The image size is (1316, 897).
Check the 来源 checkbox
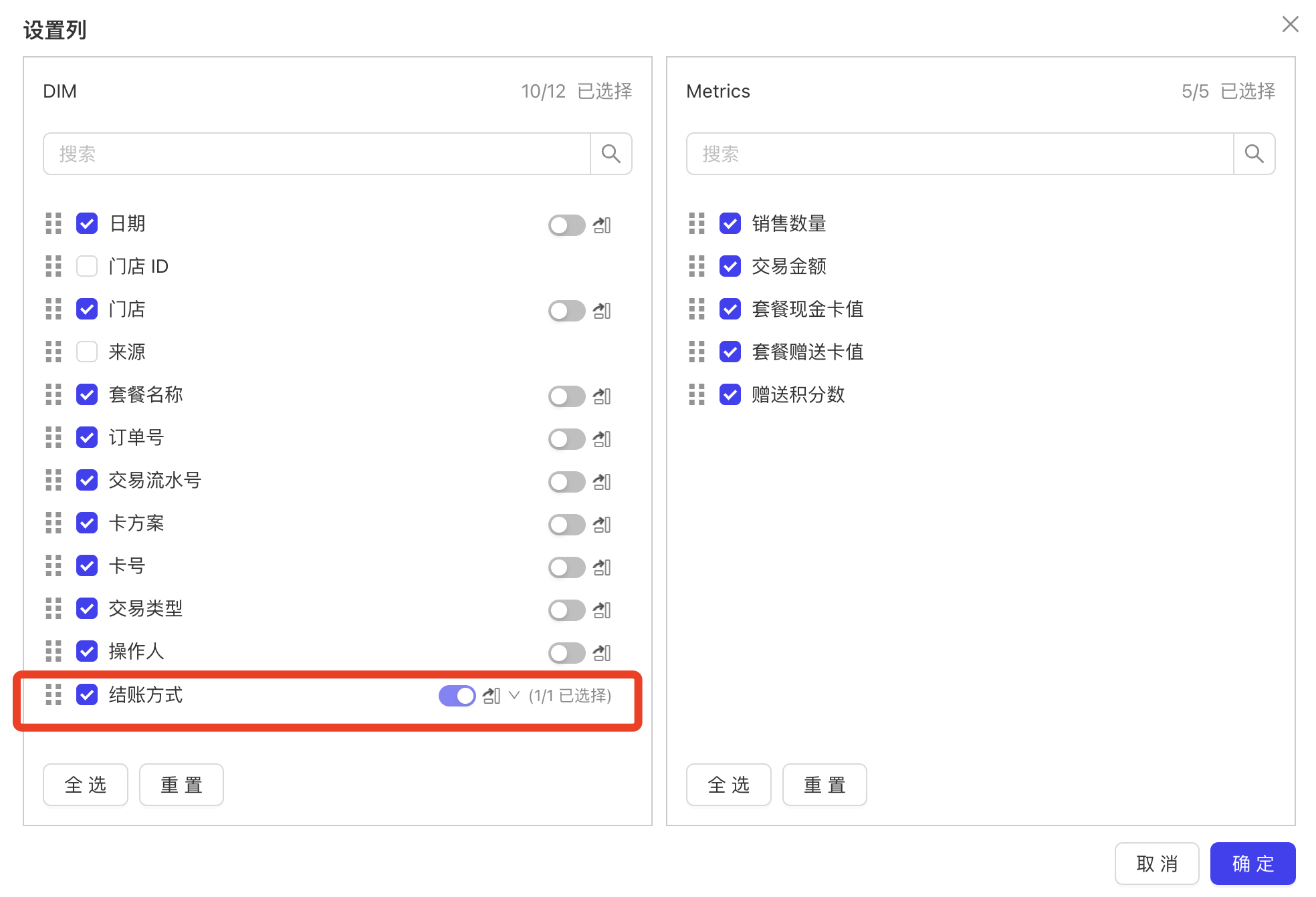coord(87,352)
